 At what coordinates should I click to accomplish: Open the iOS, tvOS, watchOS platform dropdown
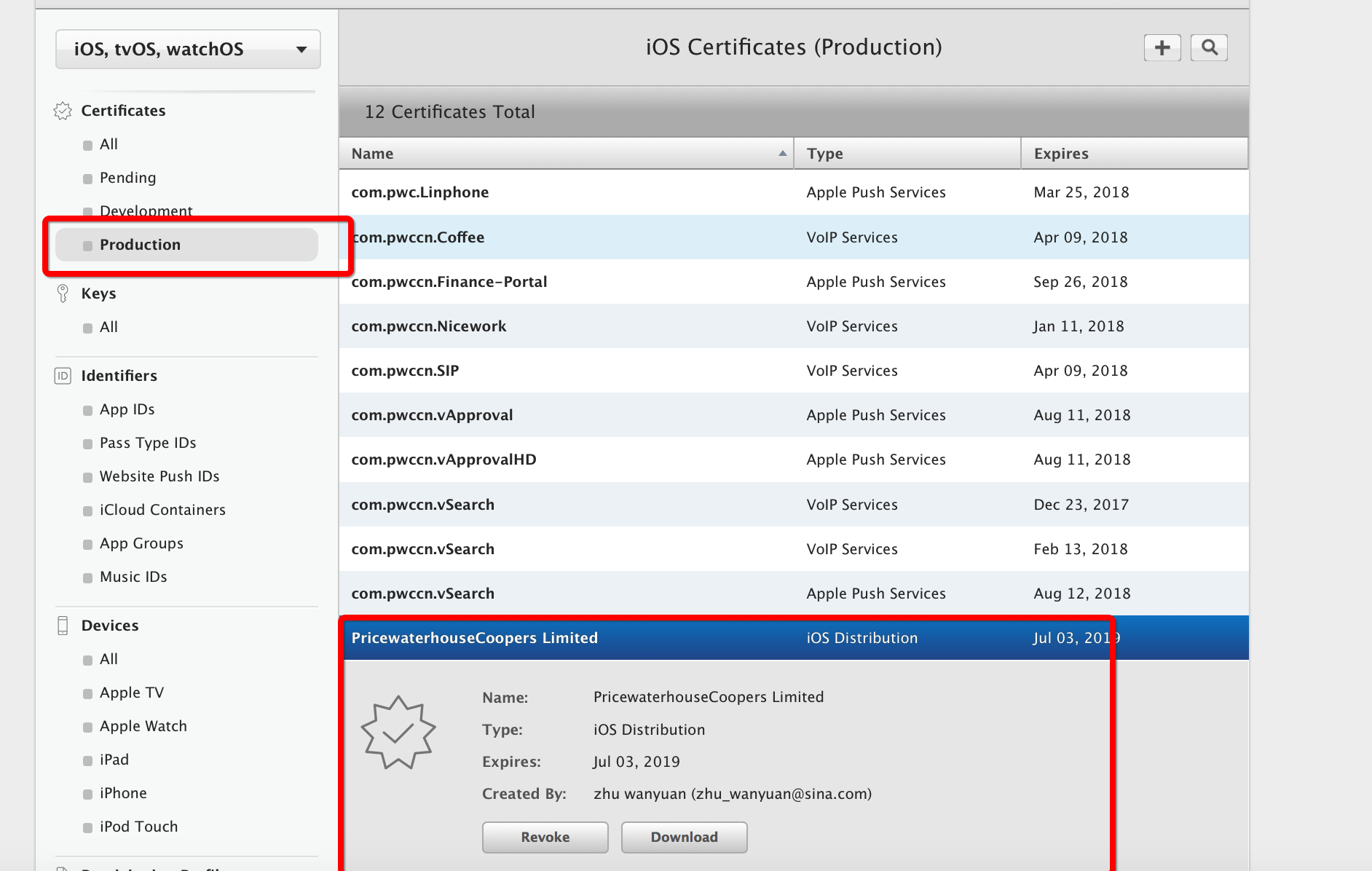[x=188, y=50]
